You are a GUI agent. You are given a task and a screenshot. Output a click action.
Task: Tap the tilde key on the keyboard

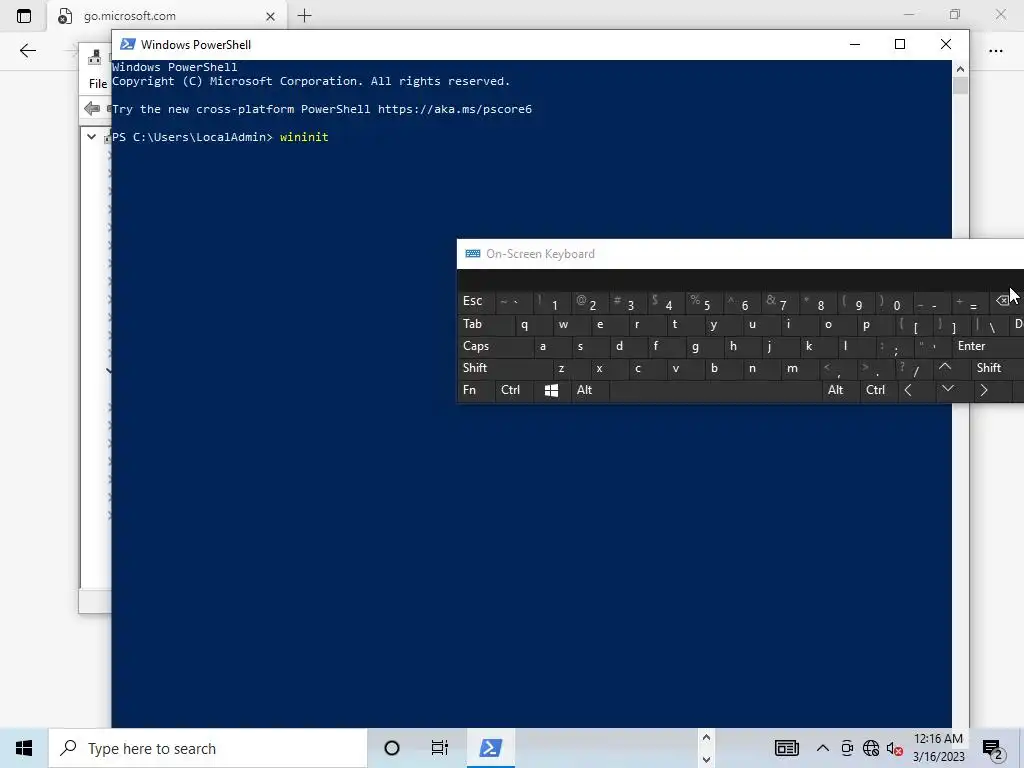click(513, 302)
